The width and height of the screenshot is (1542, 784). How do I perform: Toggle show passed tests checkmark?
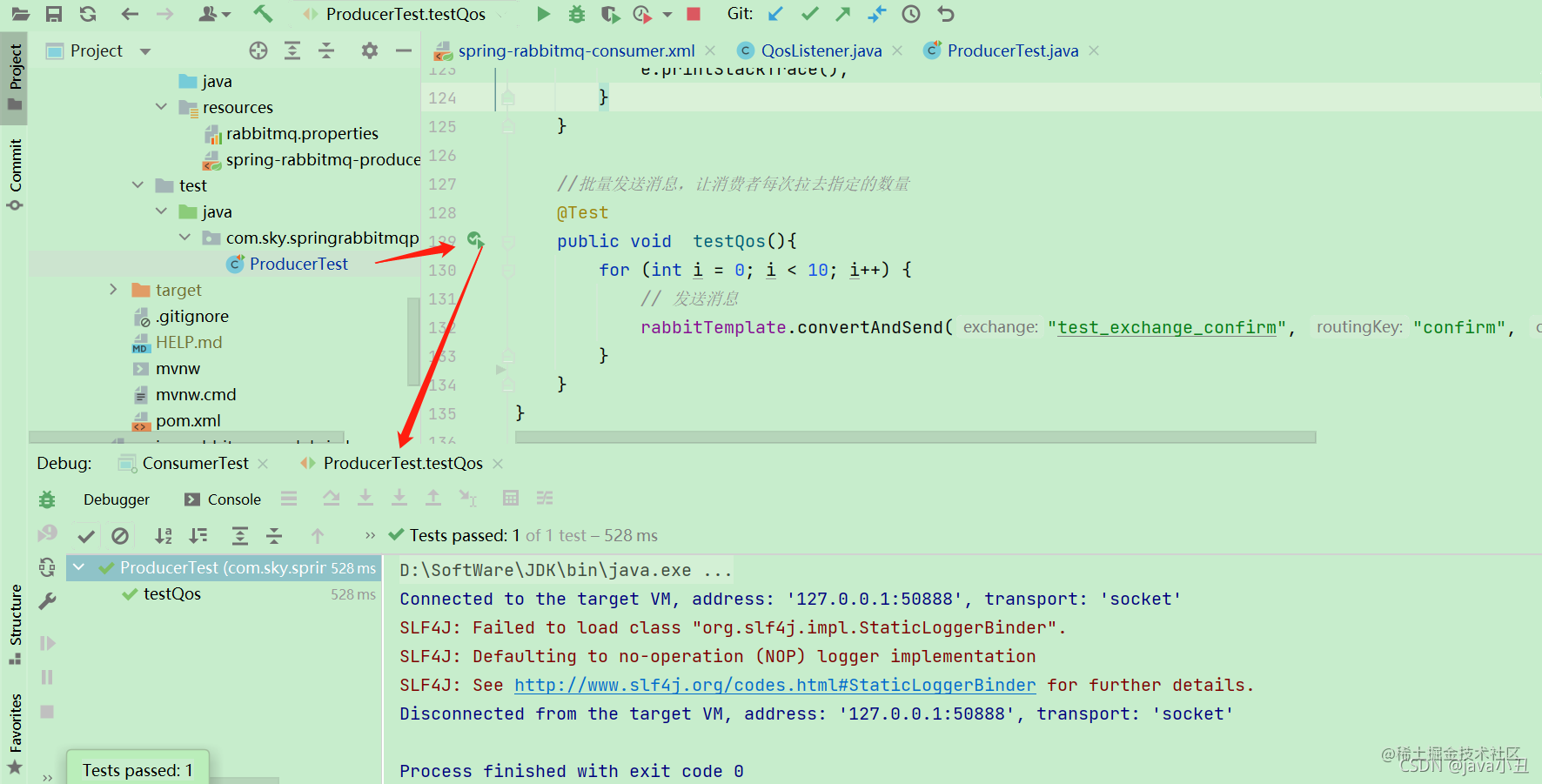point(86,535)
